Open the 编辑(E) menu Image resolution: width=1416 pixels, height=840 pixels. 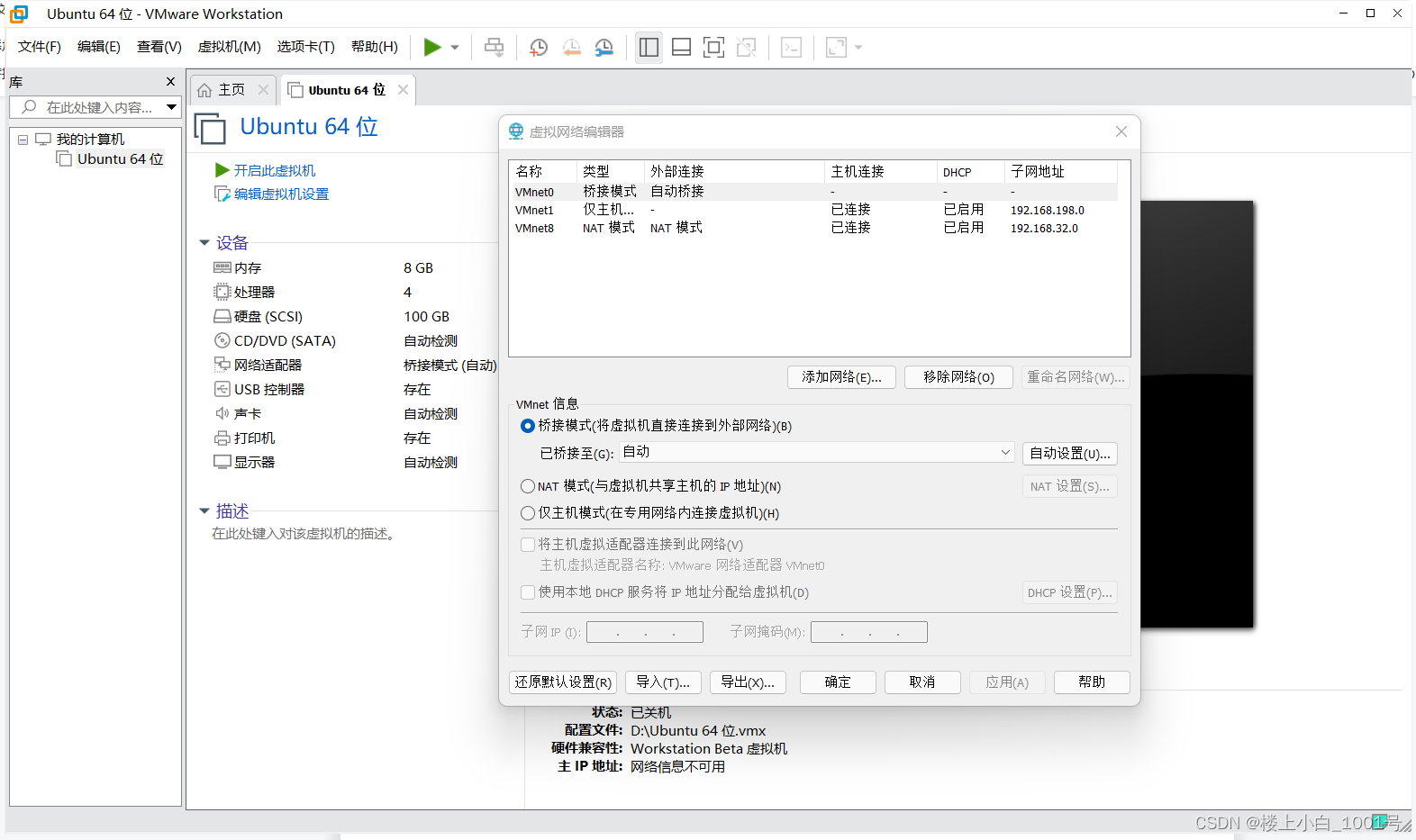coord(99,47)
